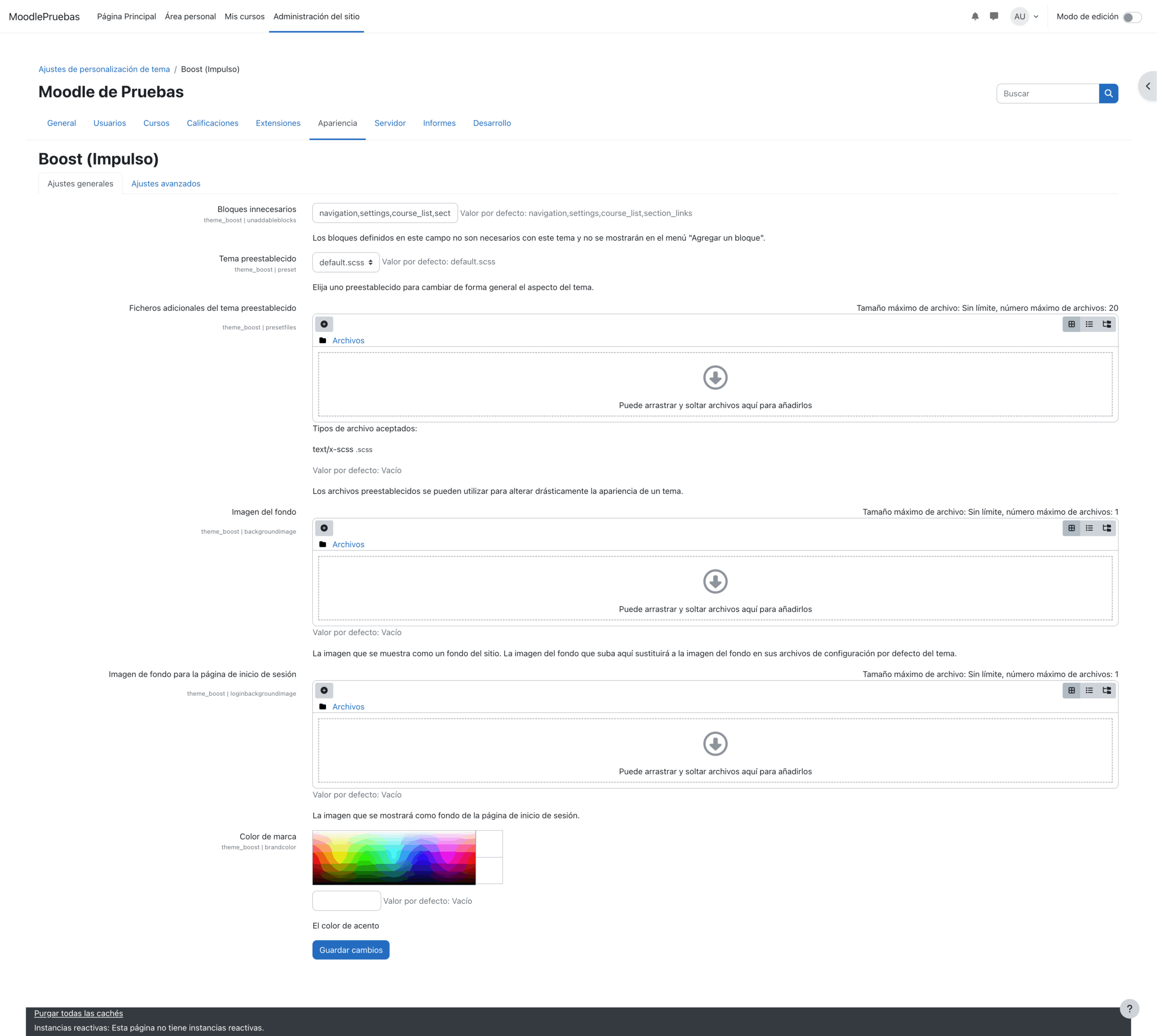Click Guardar cambios button
Screen dimensions: 1157x1036
click(351, 949)
